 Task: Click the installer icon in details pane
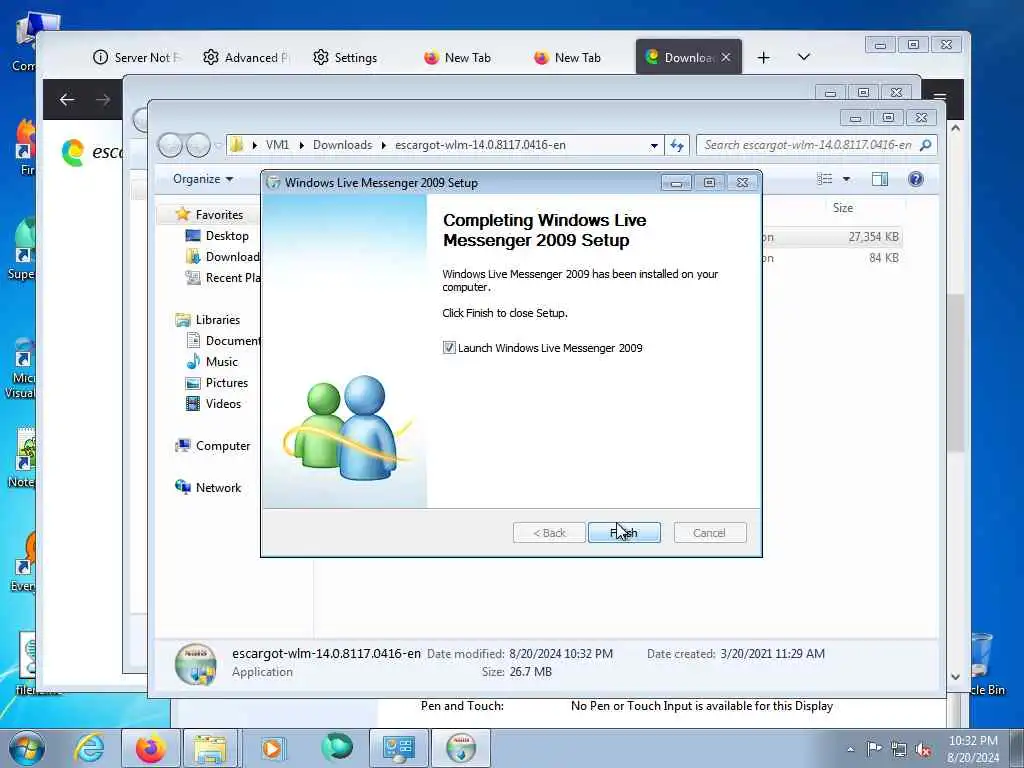tap(195, 664)
